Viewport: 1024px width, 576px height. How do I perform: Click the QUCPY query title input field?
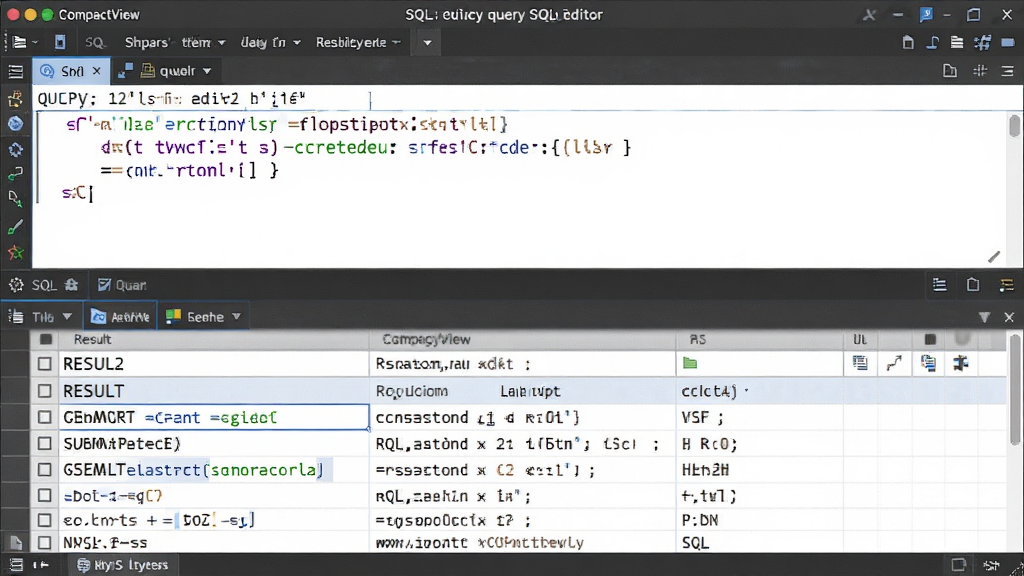pyautogui.click(x=204, y=99)
